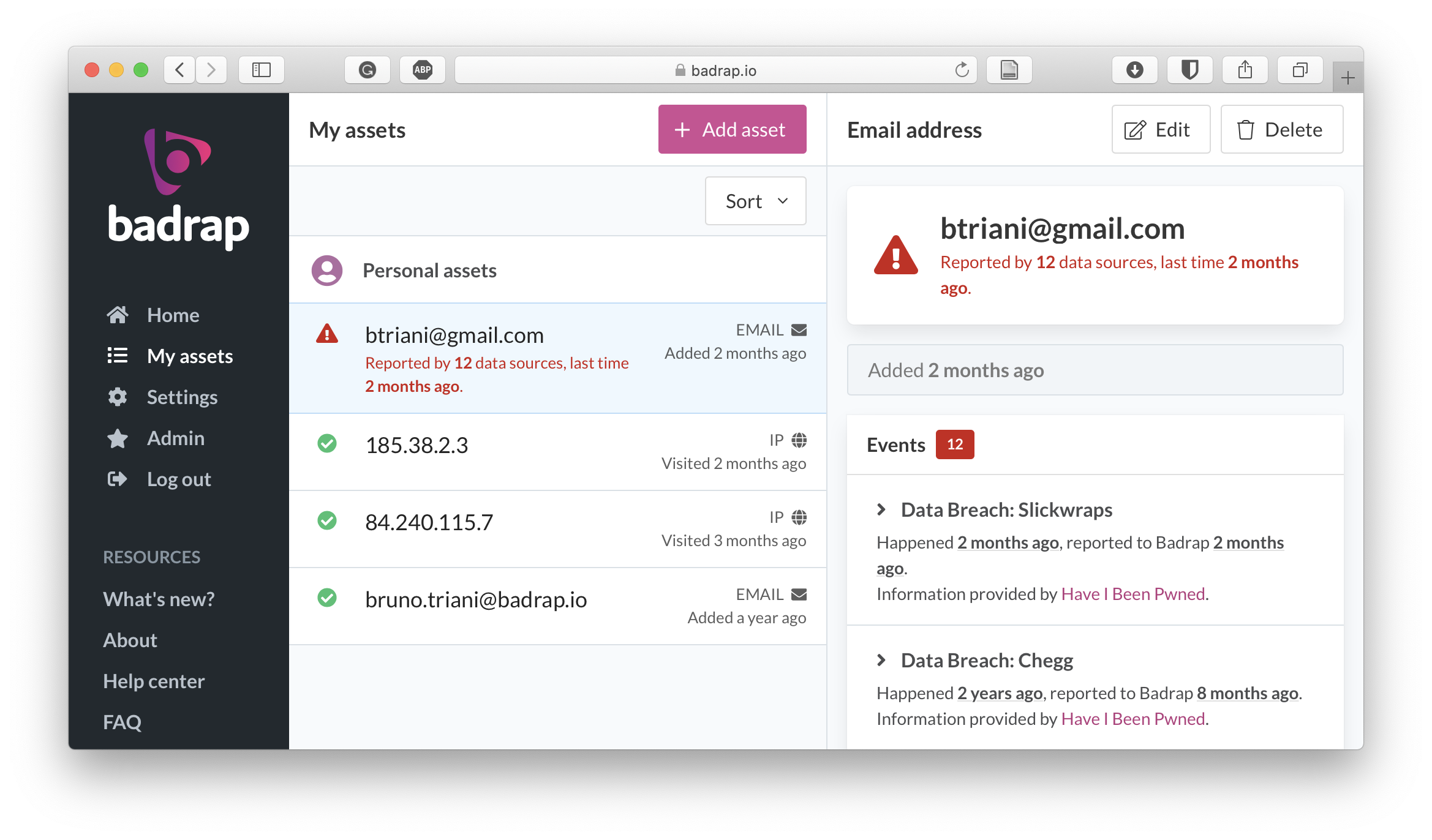1432x840 pixels.
Task: Click the envelope icon on btriani@gmail.com row
Action: point(799,330)
